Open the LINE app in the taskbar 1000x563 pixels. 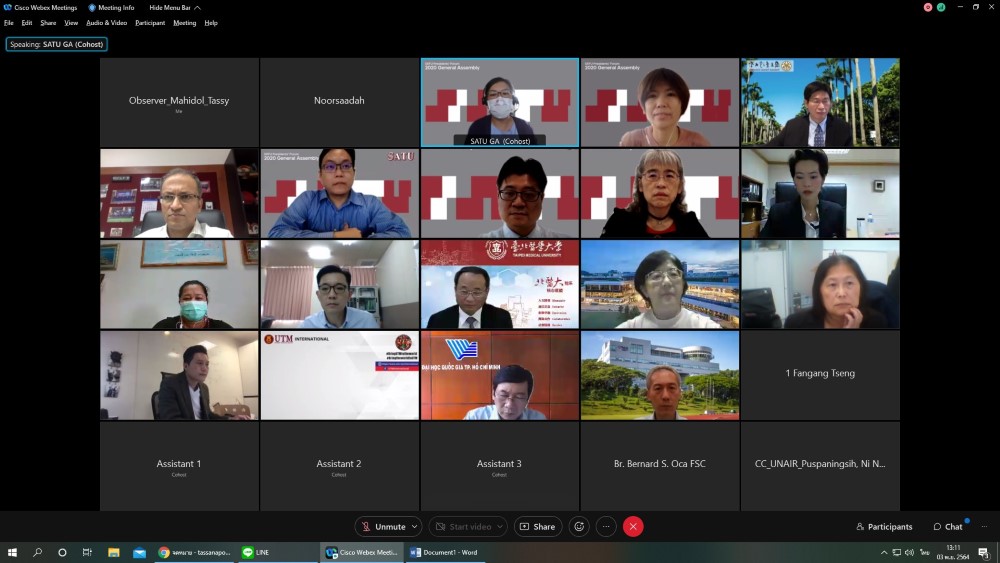coord(257,552)
